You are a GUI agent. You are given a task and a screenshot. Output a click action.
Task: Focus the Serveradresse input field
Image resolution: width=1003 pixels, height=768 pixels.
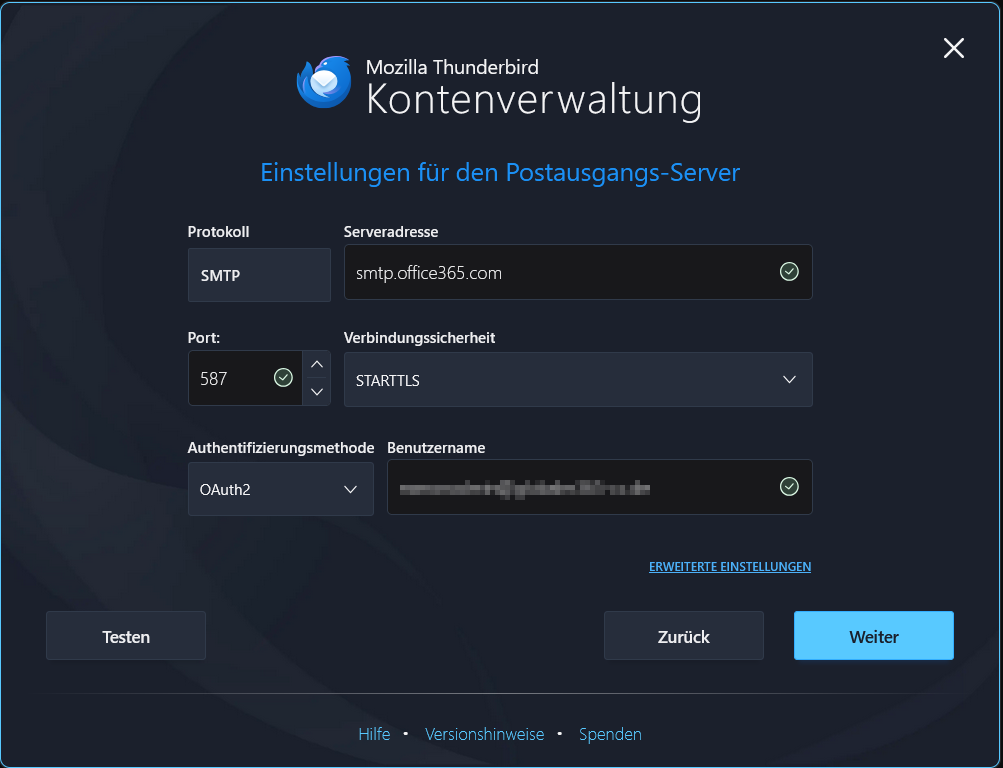coord(578,272)
